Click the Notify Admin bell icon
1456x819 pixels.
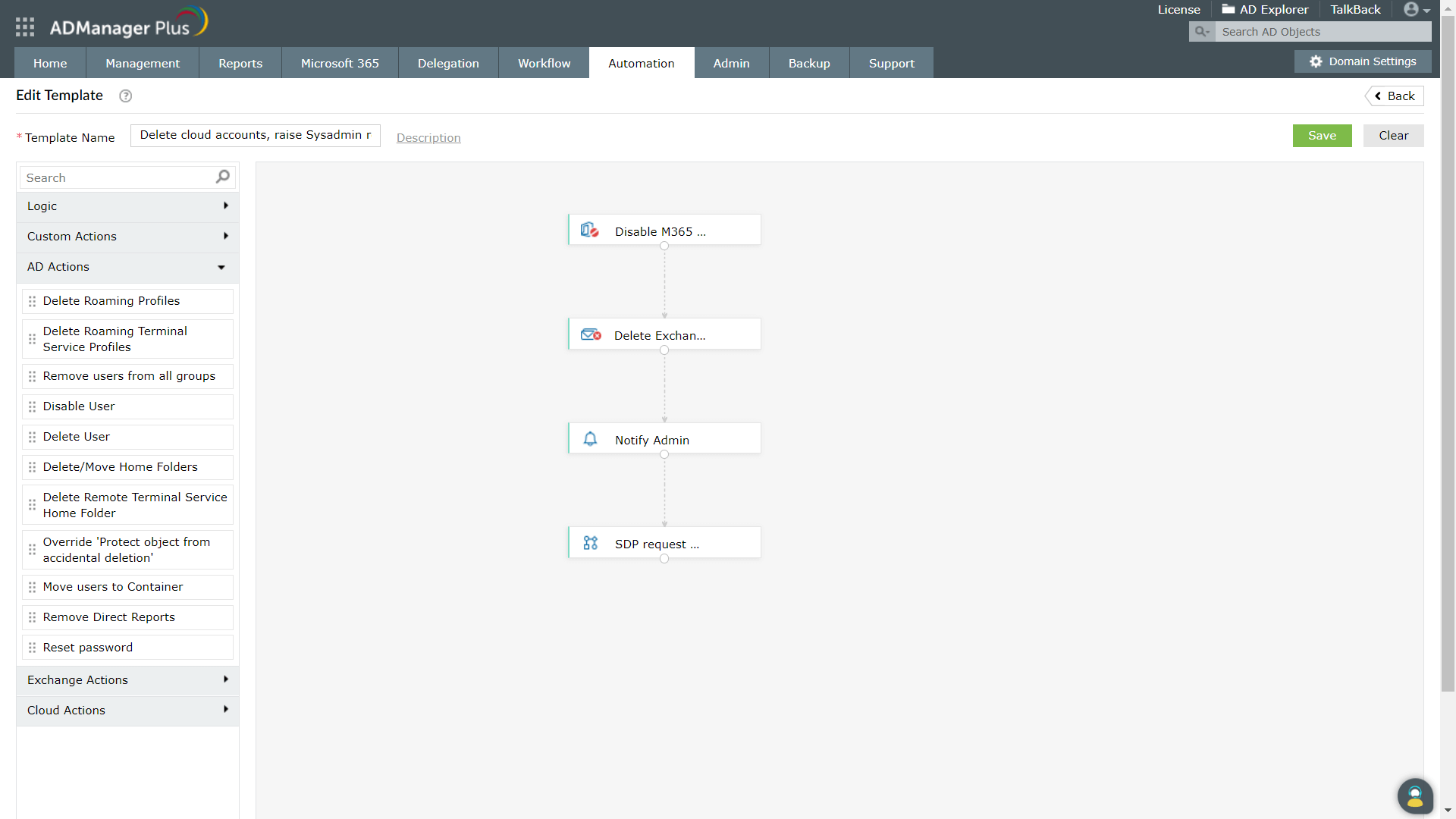590,439
